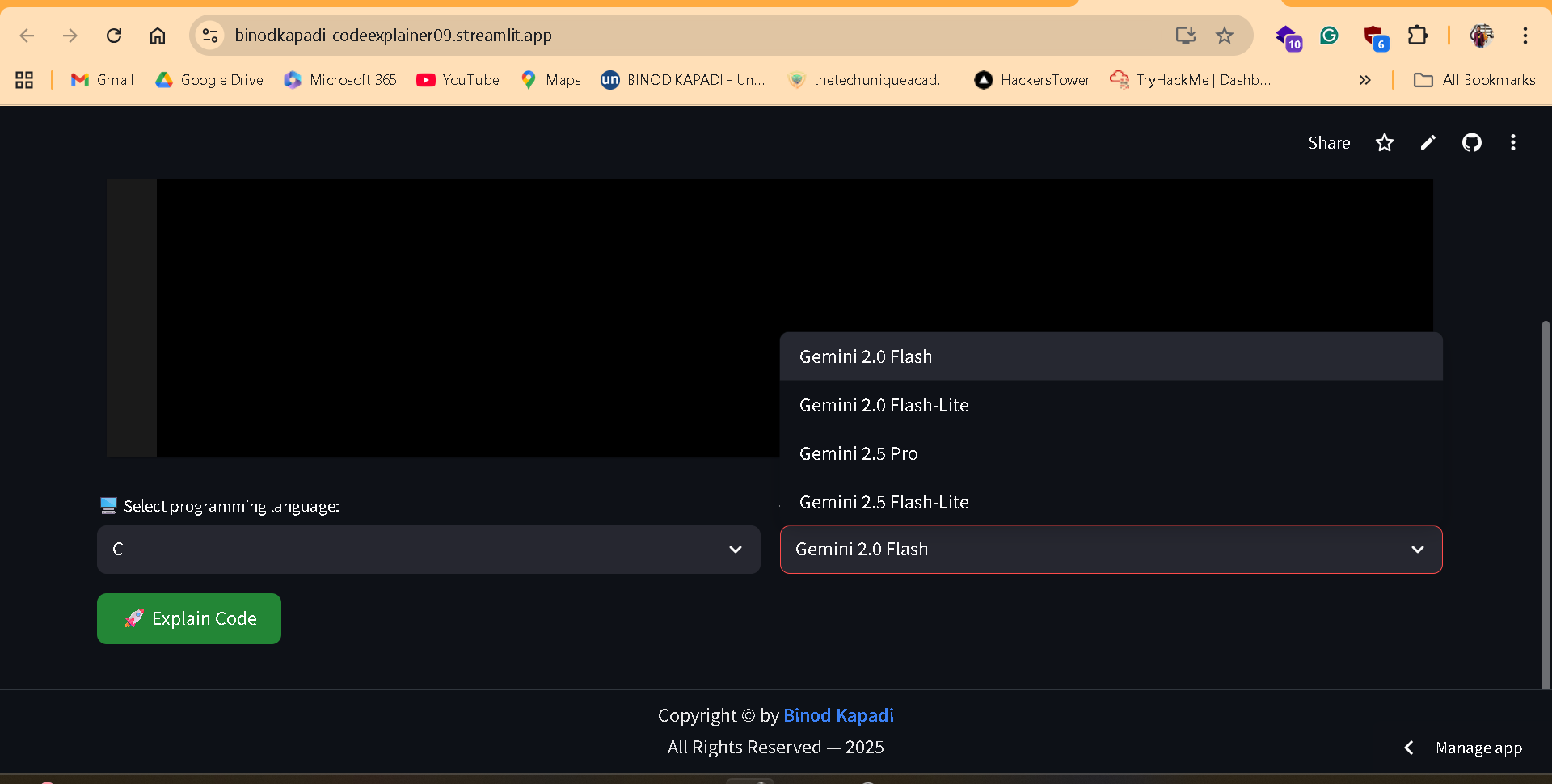Viewport: 1552px width, 784px height.
Task: Favorite the app using the star icon
Action: (x=1385, y=142)
